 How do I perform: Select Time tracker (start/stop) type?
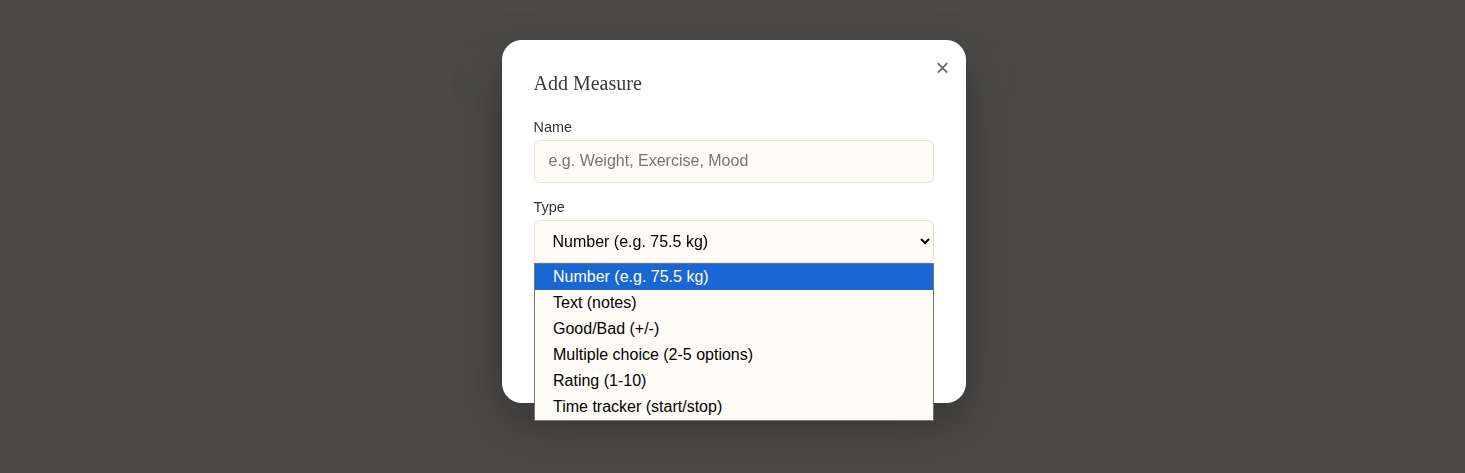click(x=637, y=407)
